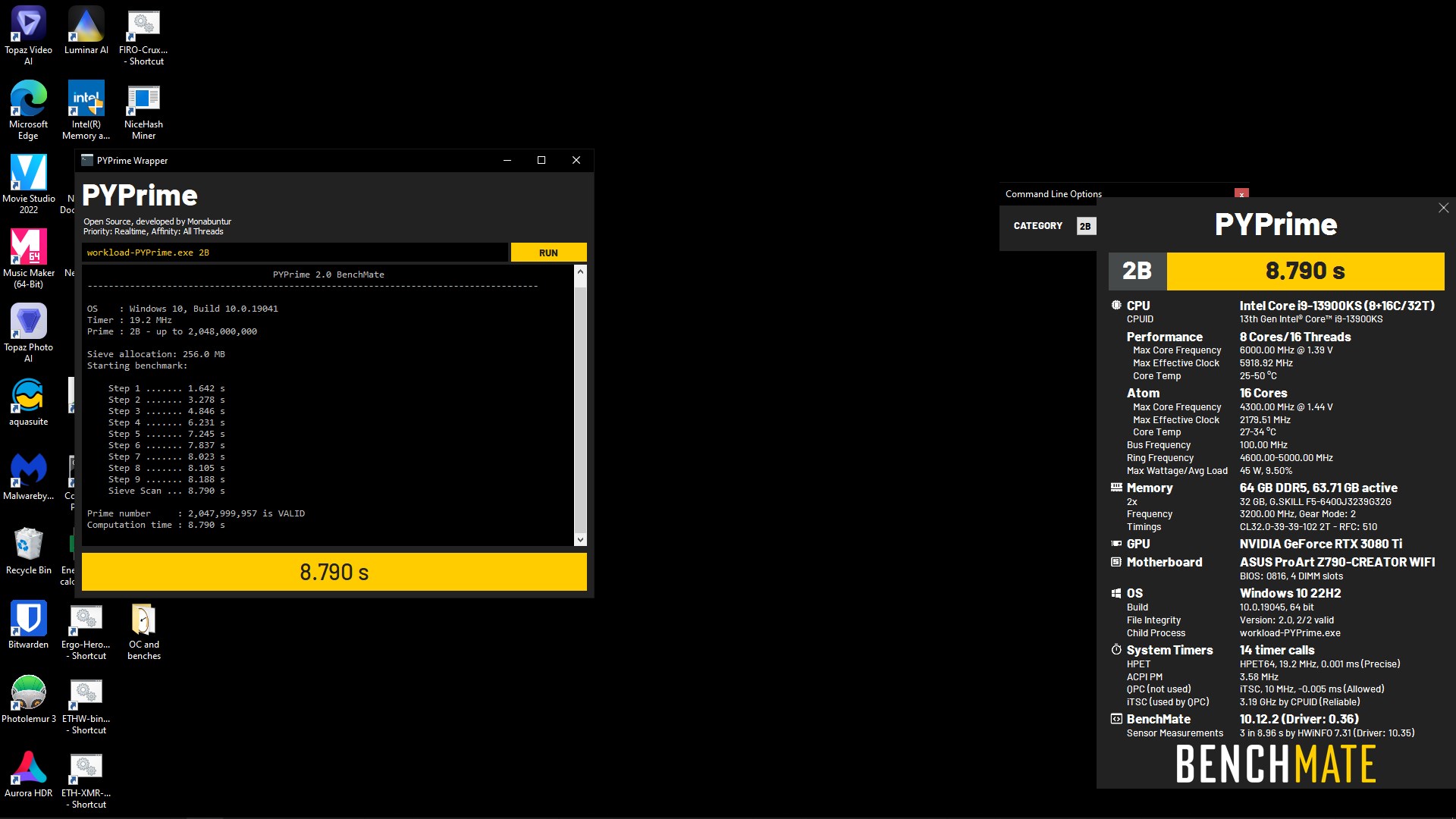Click the System Timers clock icon
Screen dimensions: 1456x819
(x=1116, y=650)
